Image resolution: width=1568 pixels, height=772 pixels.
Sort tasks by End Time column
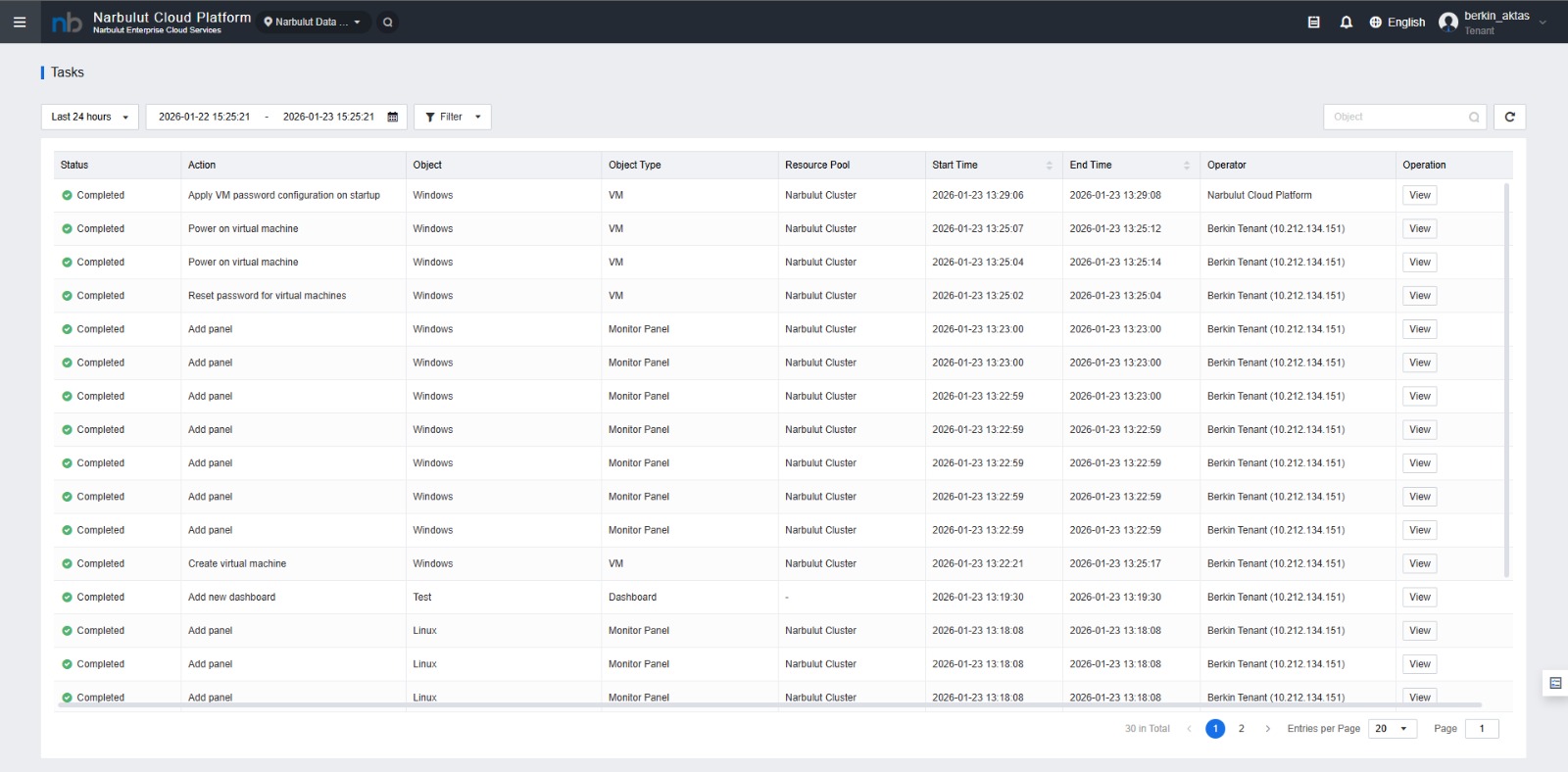click(x=1186, y=166)
